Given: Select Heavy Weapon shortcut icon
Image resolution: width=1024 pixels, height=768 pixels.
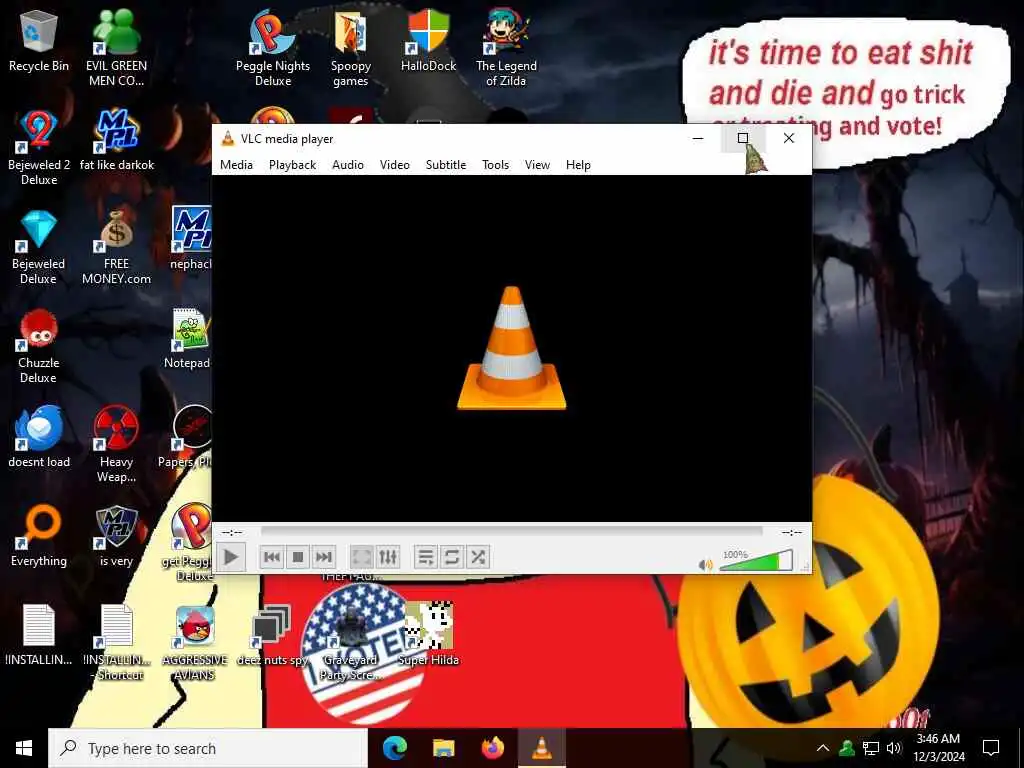Looking at the screenshot, I should (x=116, y=444).
